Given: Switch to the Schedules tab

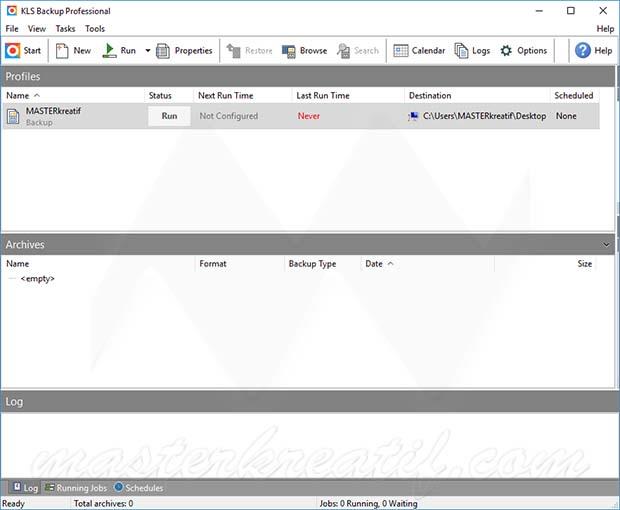Looking at the screenshot, I should 138,488.
